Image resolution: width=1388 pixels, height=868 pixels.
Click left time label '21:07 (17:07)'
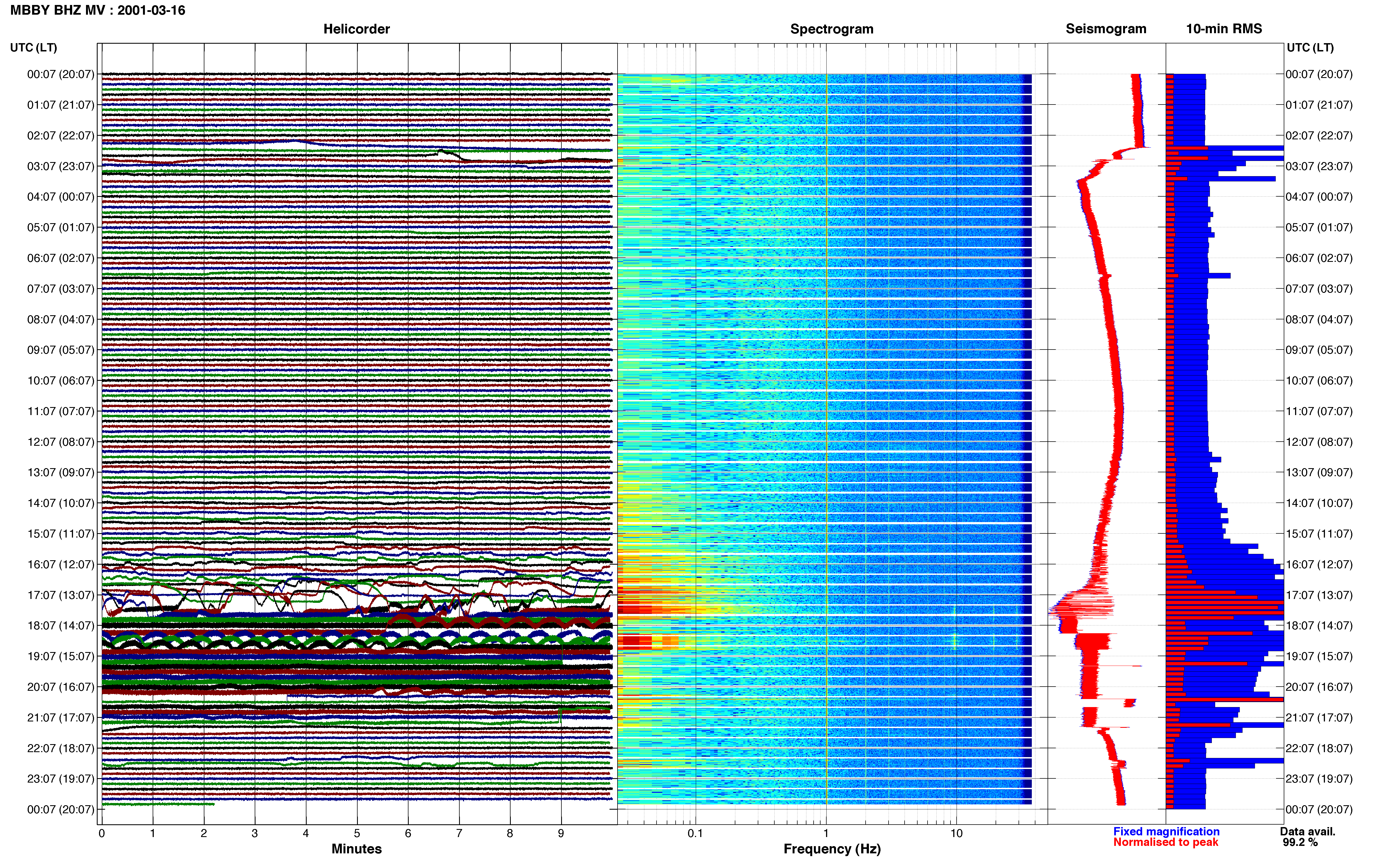(61, 718)
